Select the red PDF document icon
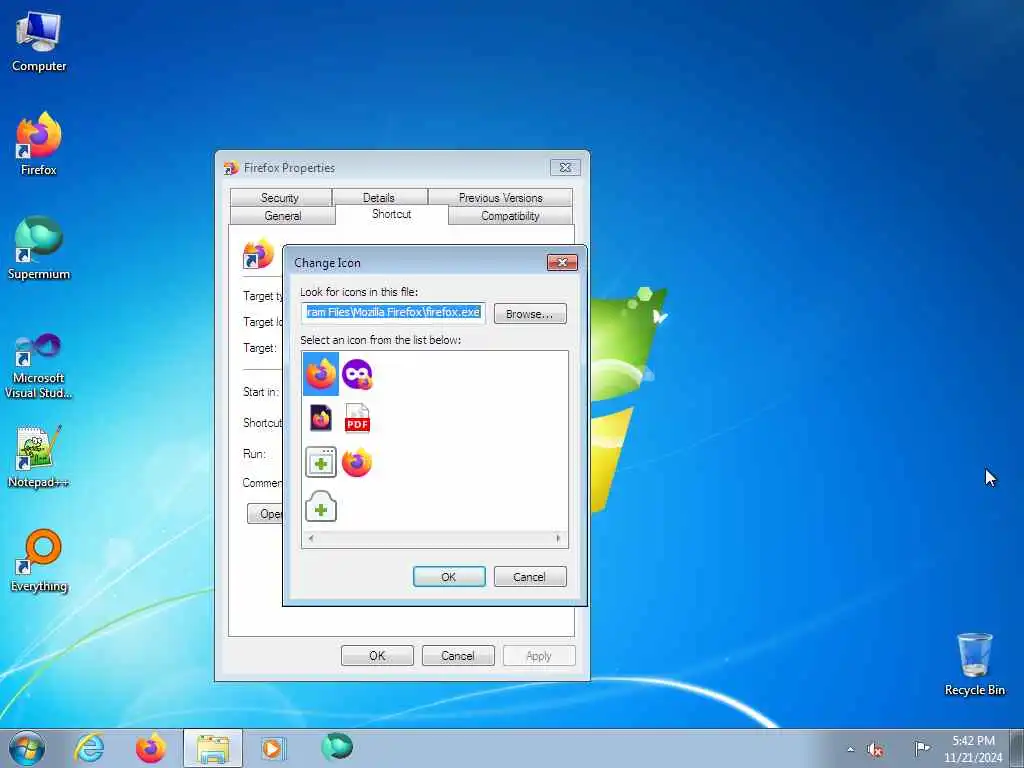Screen dimensions: 1024x768 click(357, 419)
